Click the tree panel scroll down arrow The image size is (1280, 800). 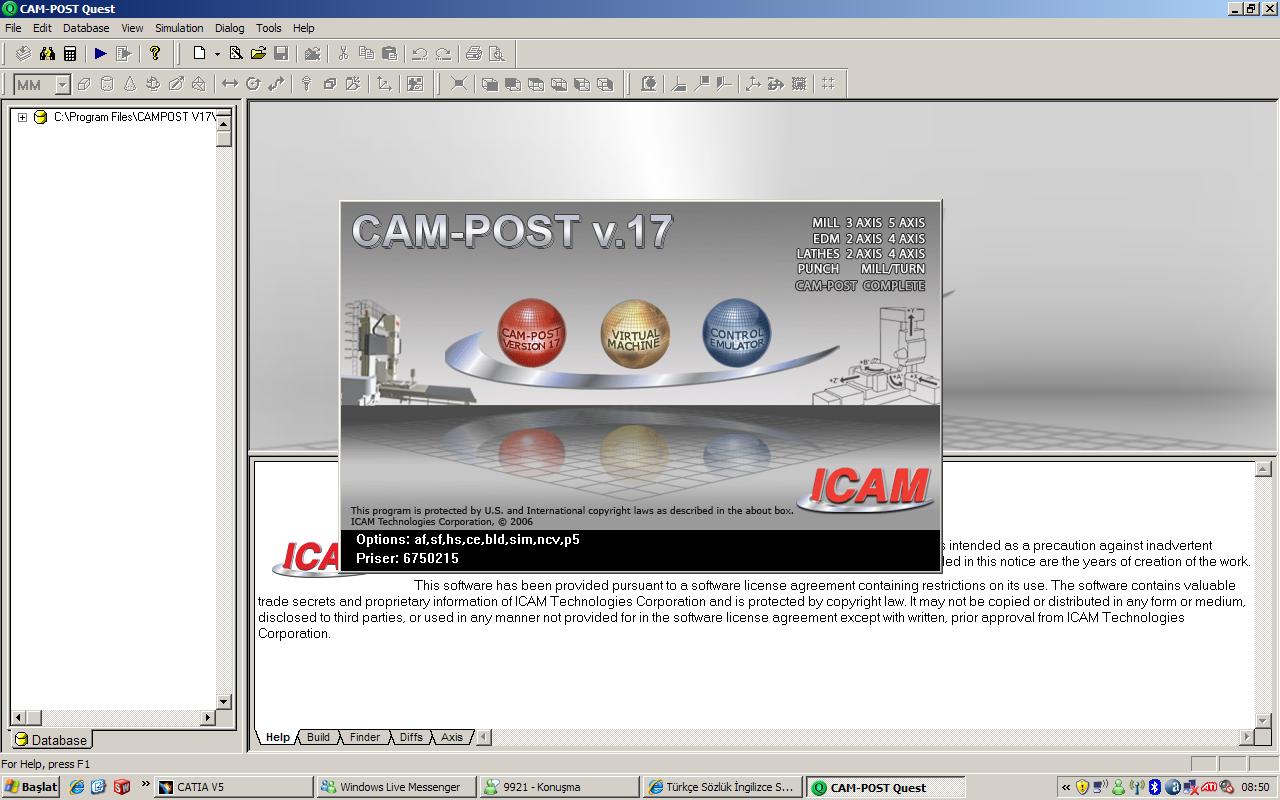(224, 702)
